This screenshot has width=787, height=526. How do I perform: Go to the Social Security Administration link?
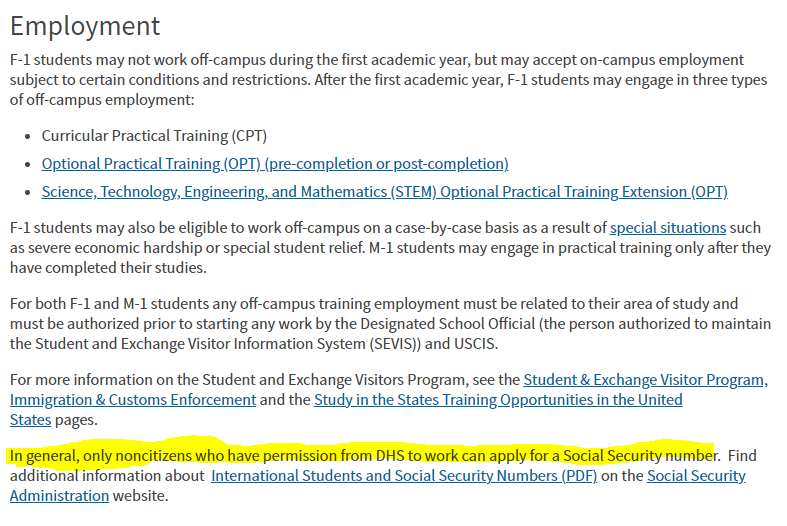click(696, 476)
